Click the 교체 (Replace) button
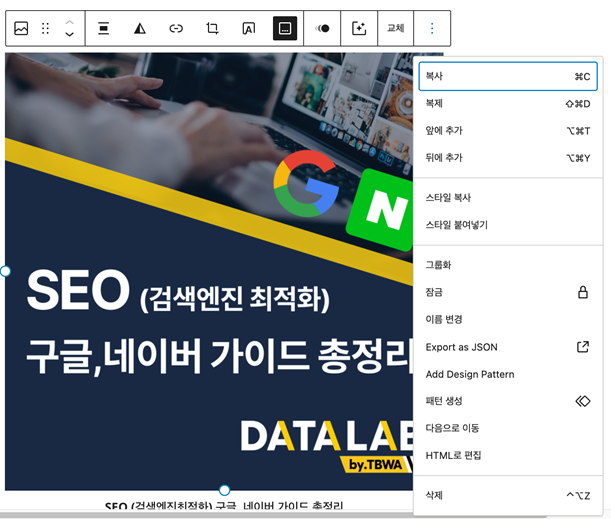The image size is (611, 519). coord(395,29)
